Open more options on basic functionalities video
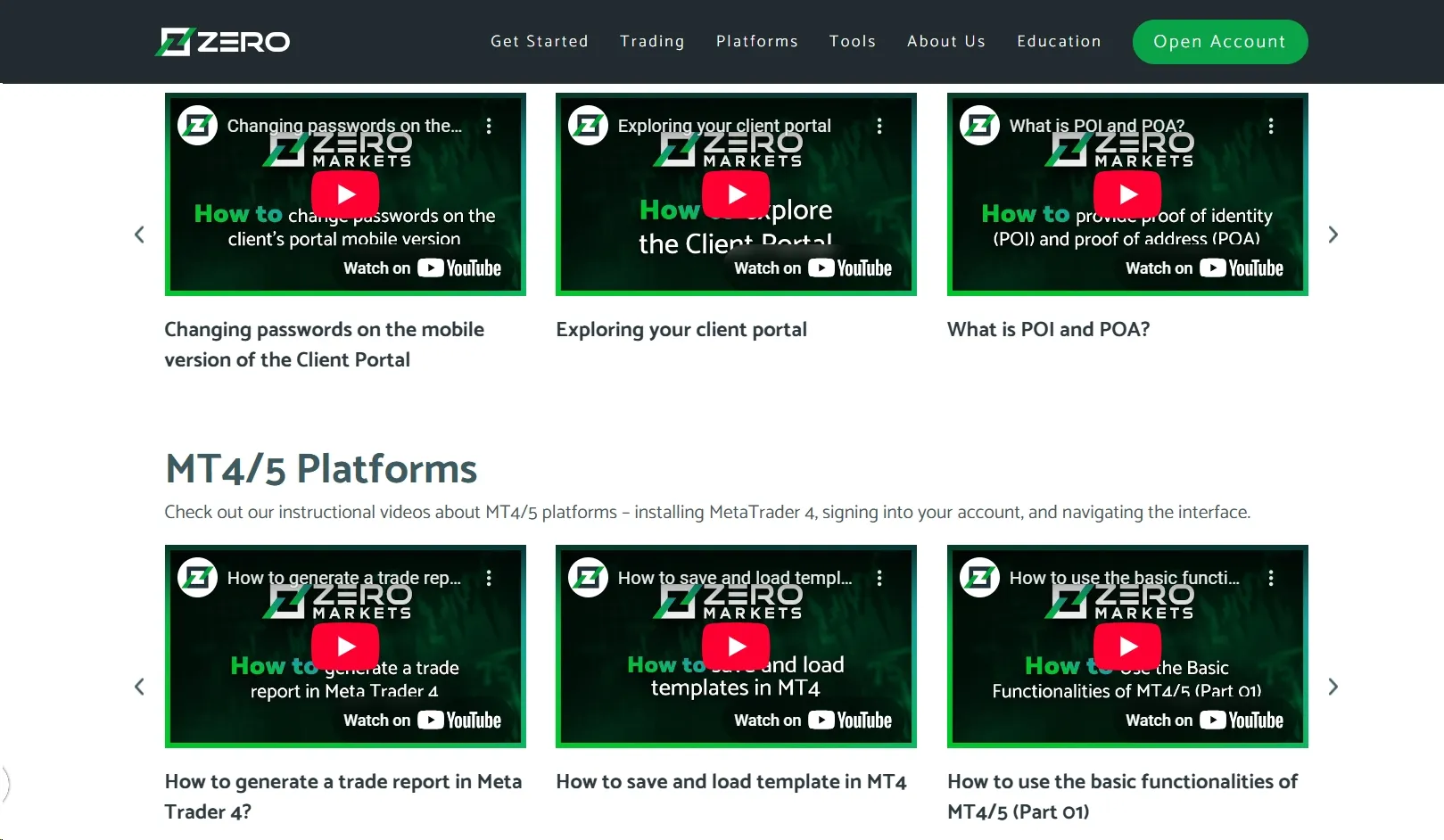This screenshot has height=840, width=1444. tap(1271, 578)
